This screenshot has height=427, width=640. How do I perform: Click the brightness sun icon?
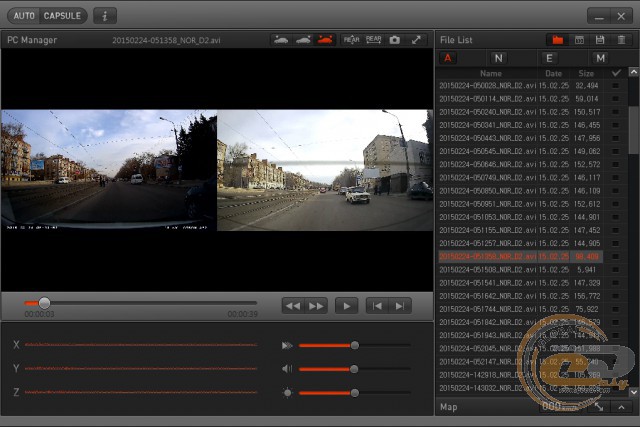click(287, 393)
